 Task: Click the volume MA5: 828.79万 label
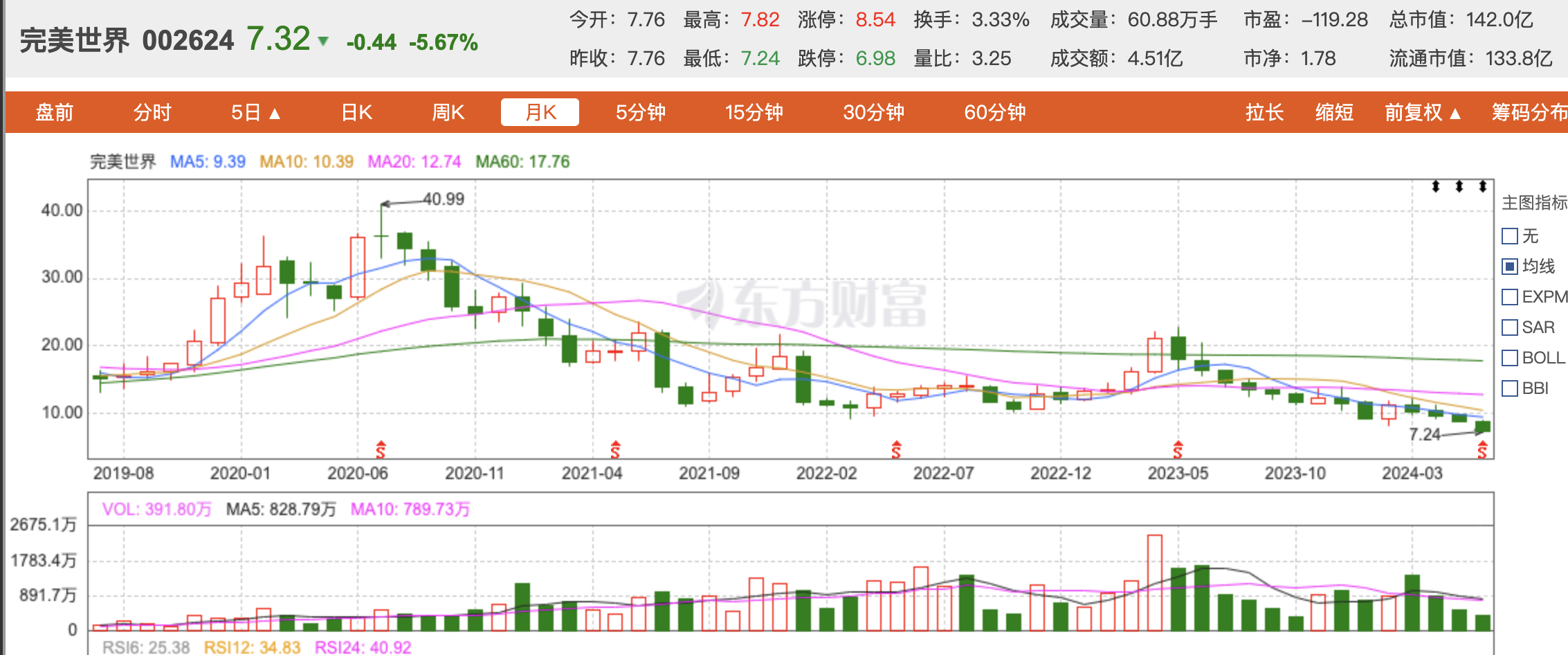click(x=281, y=510)
